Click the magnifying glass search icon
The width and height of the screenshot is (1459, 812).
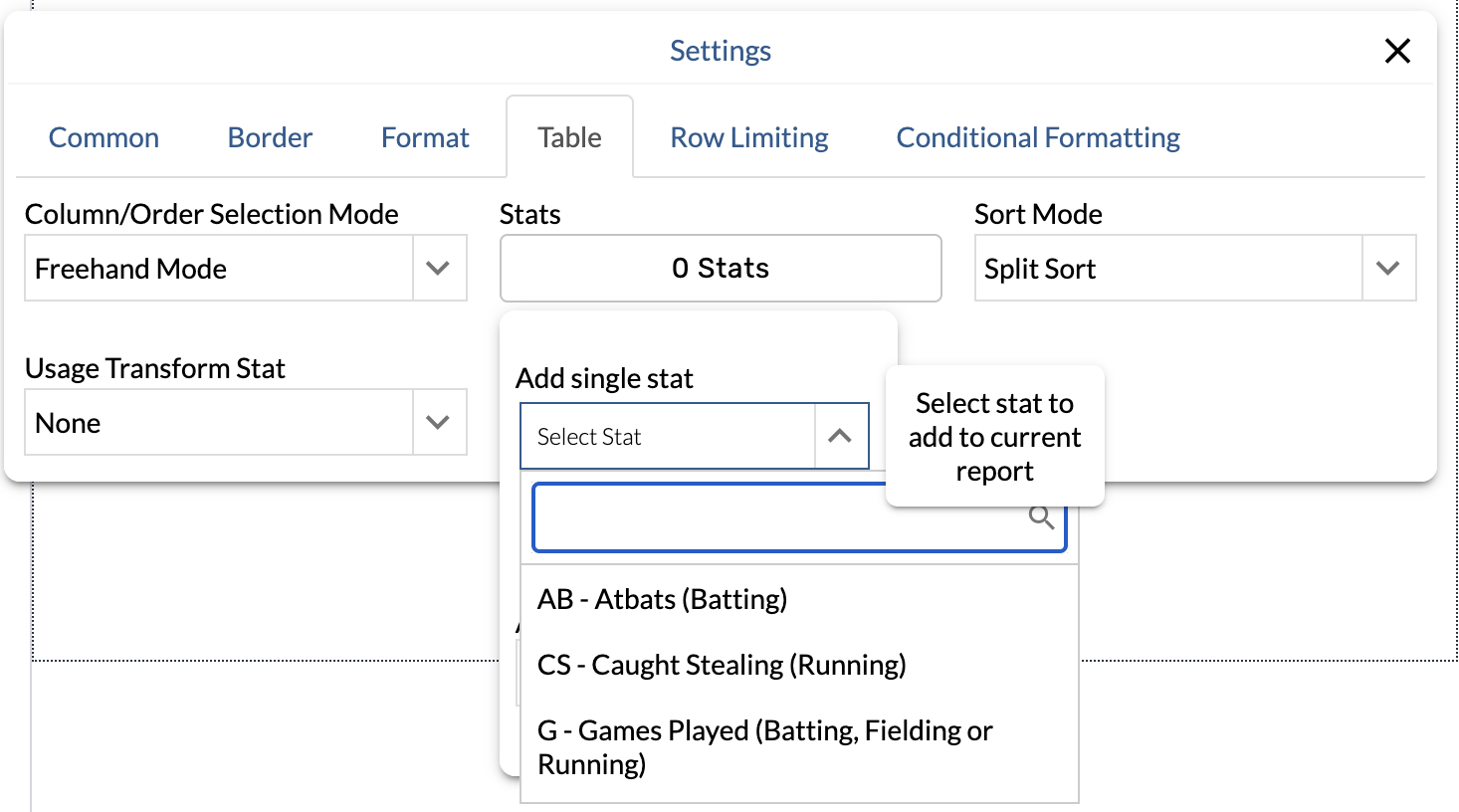[x=1041, y=517]
